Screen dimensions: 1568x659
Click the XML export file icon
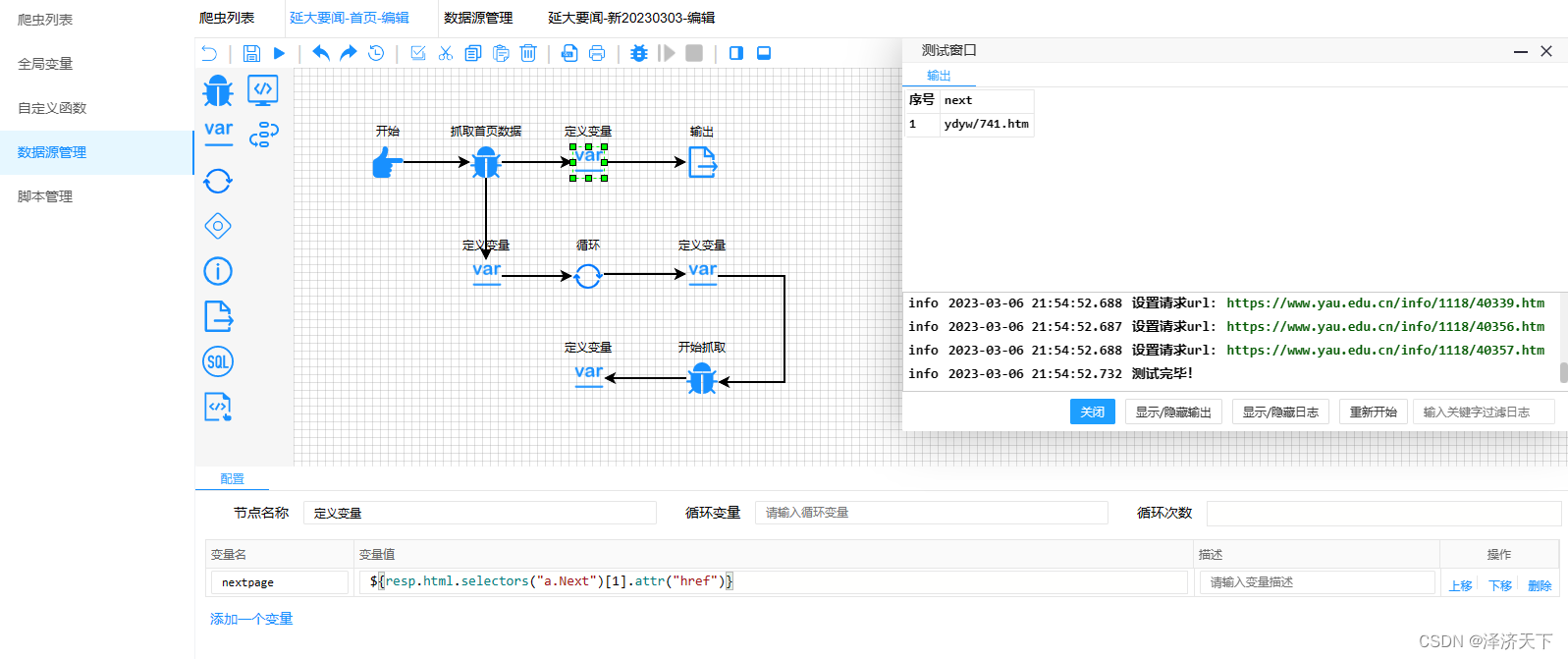tap(569, 53)
